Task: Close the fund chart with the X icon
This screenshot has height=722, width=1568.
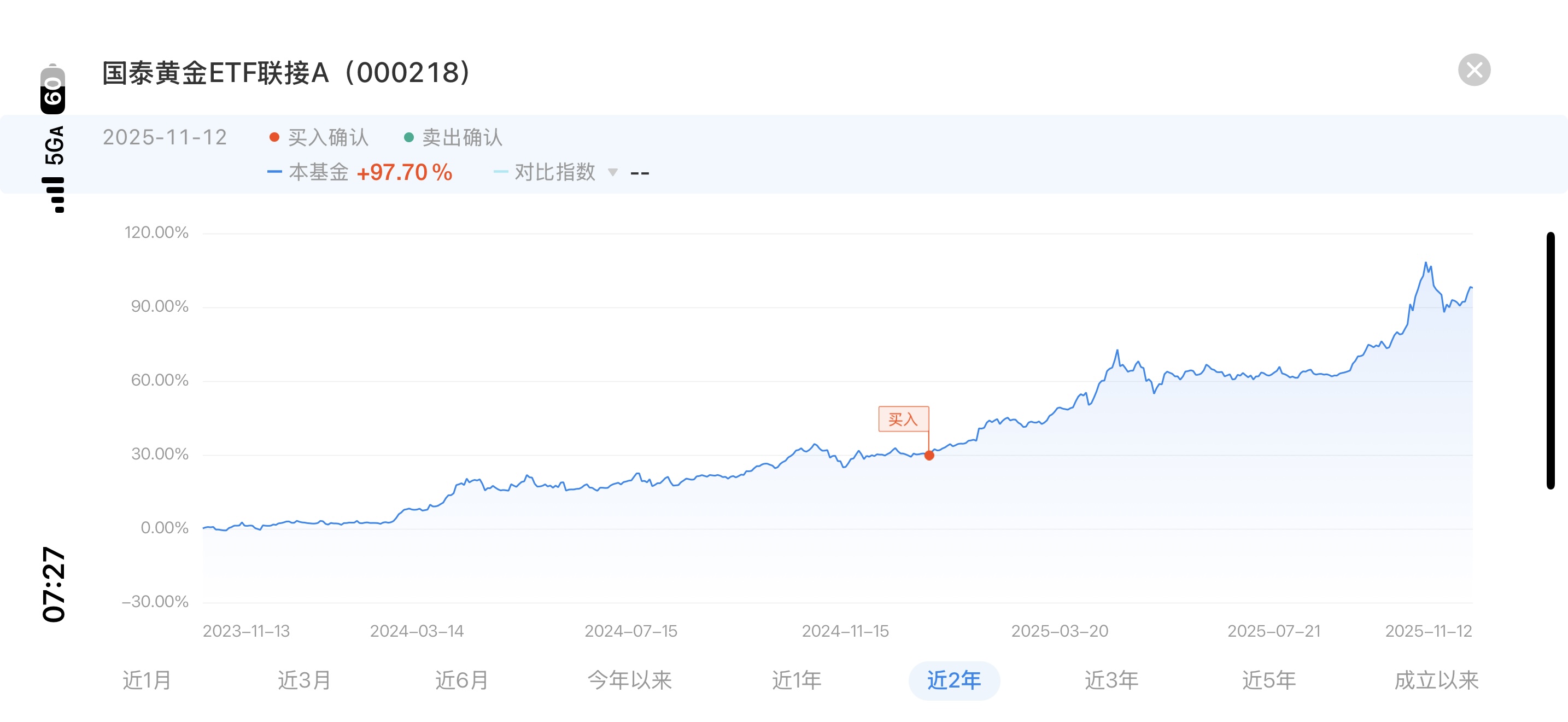Action: 1473,70
